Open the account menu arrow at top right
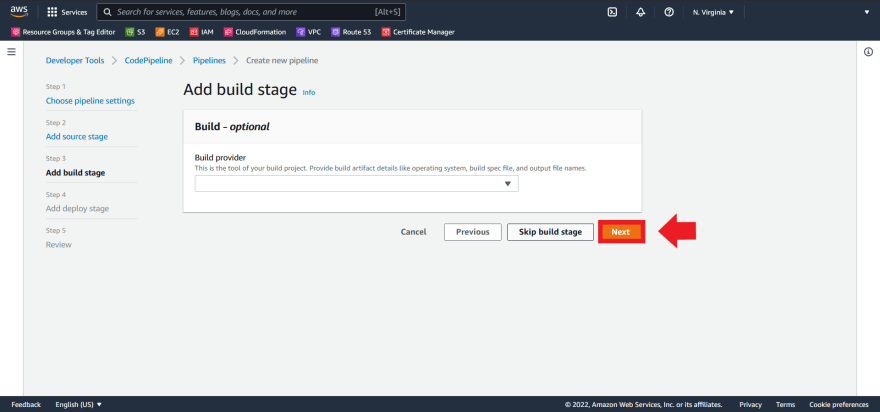880x412 pixels. [x=867, y=12]
